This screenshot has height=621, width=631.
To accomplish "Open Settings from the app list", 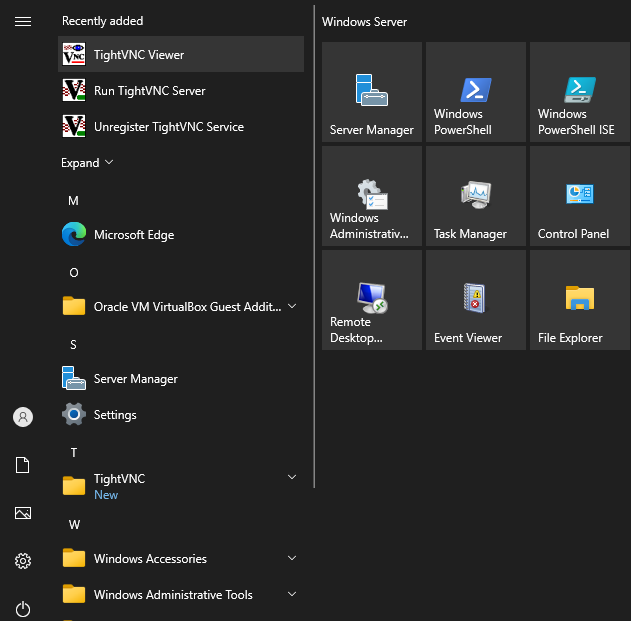I will [181, 415].
